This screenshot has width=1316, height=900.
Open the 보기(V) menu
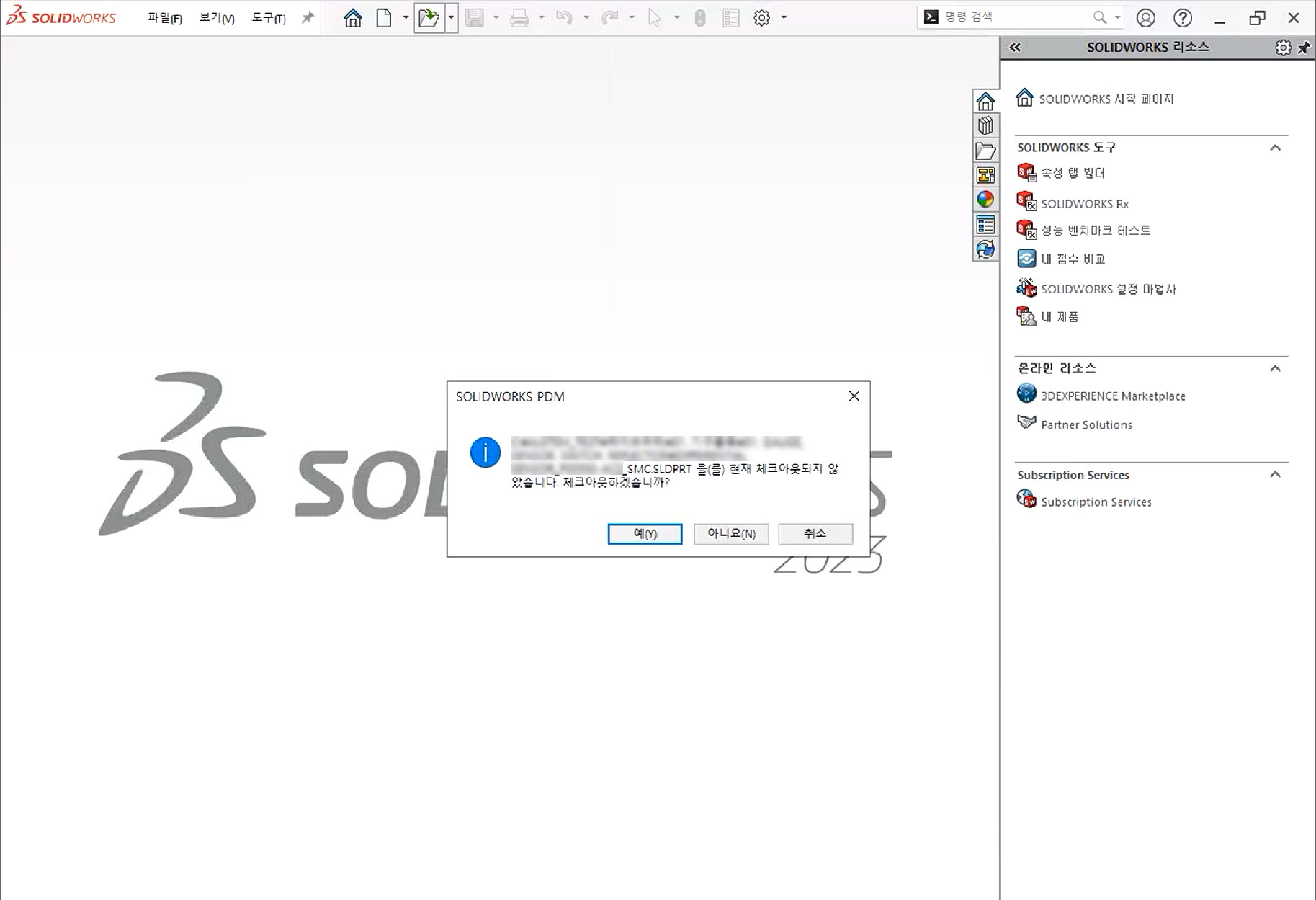pos(217,18)
